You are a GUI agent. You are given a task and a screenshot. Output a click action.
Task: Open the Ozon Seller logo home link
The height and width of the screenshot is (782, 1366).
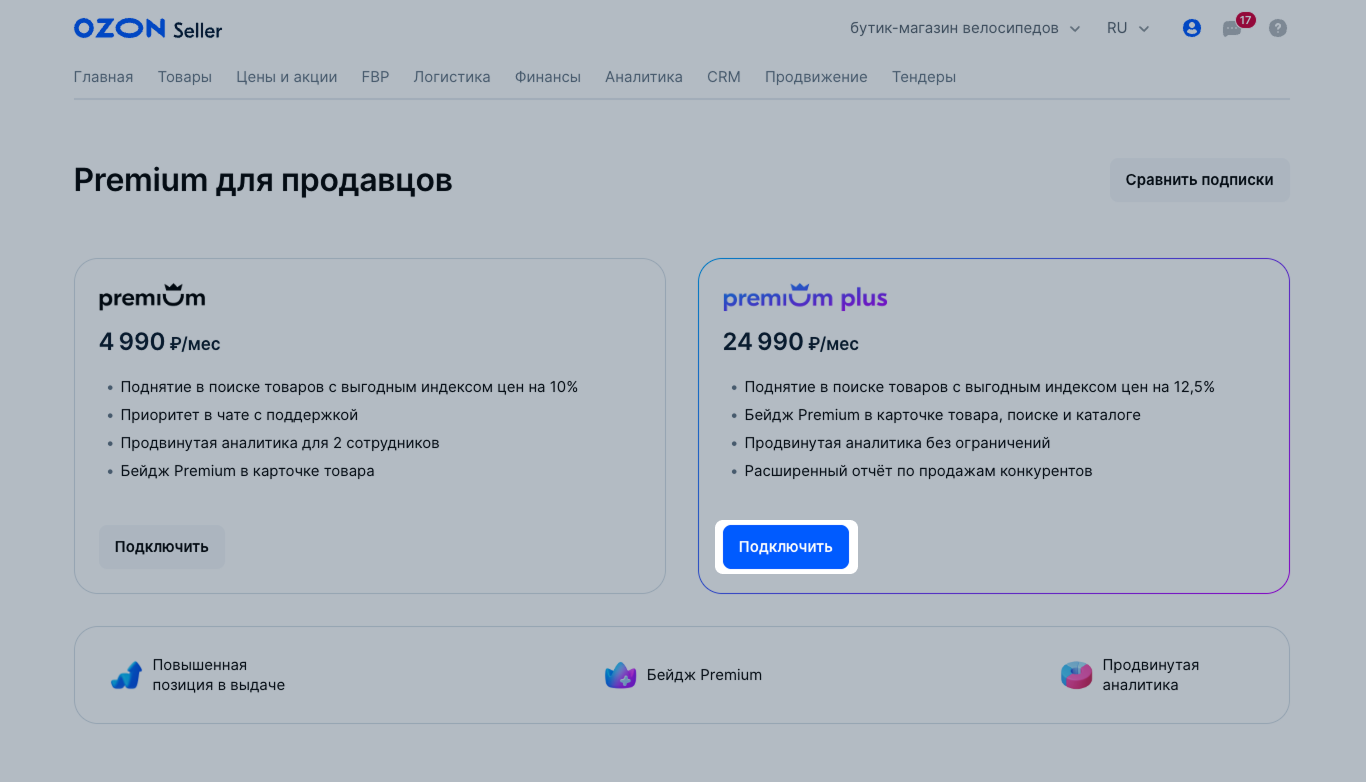pos(148,29)
